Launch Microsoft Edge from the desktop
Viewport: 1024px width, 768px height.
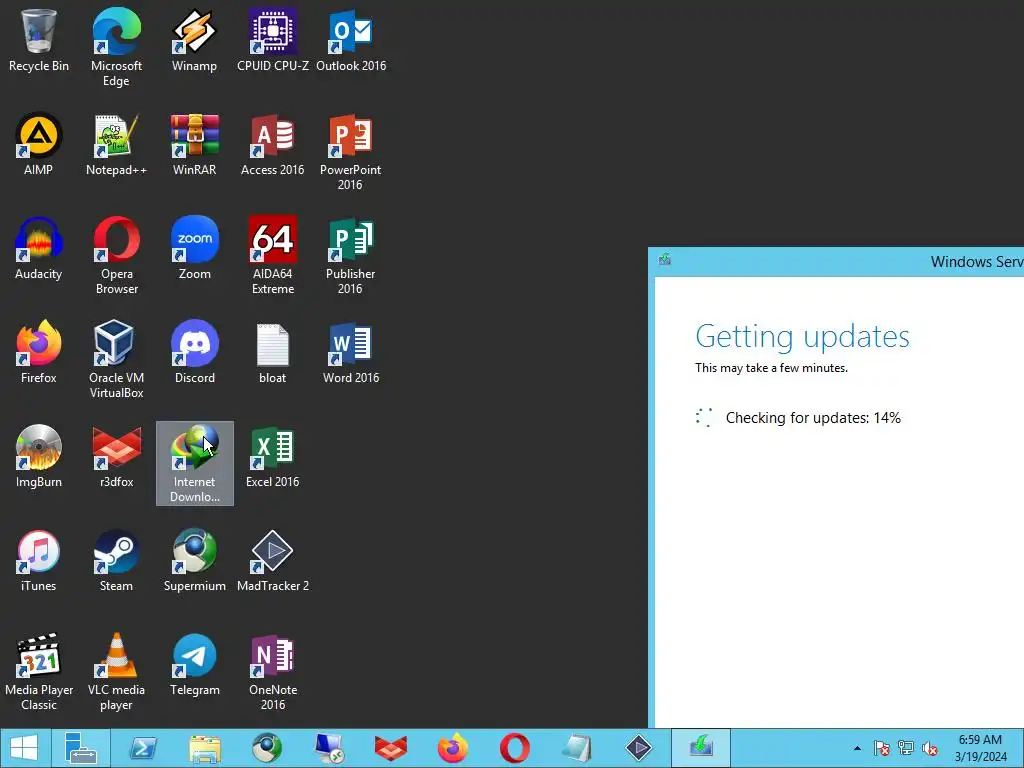(x=116, y=47)
